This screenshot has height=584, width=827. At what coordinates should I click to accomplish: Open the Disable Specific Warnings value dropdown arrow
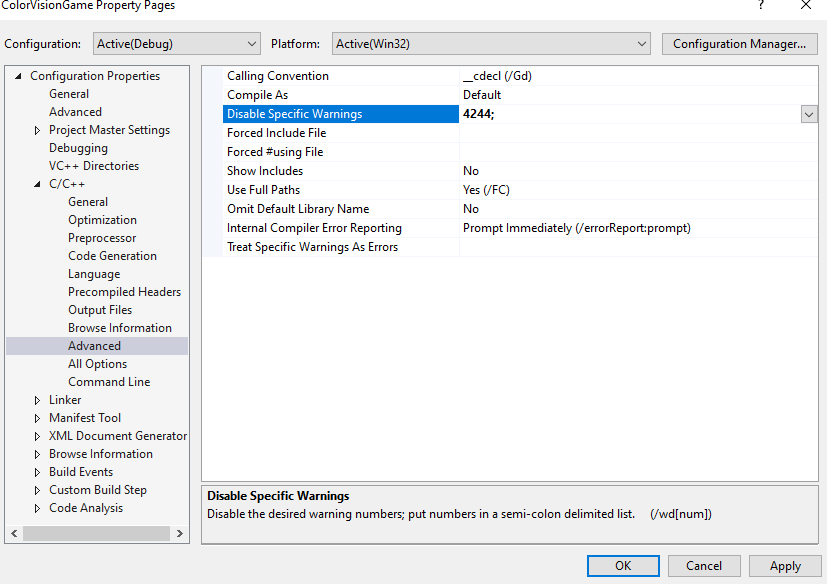808,115
